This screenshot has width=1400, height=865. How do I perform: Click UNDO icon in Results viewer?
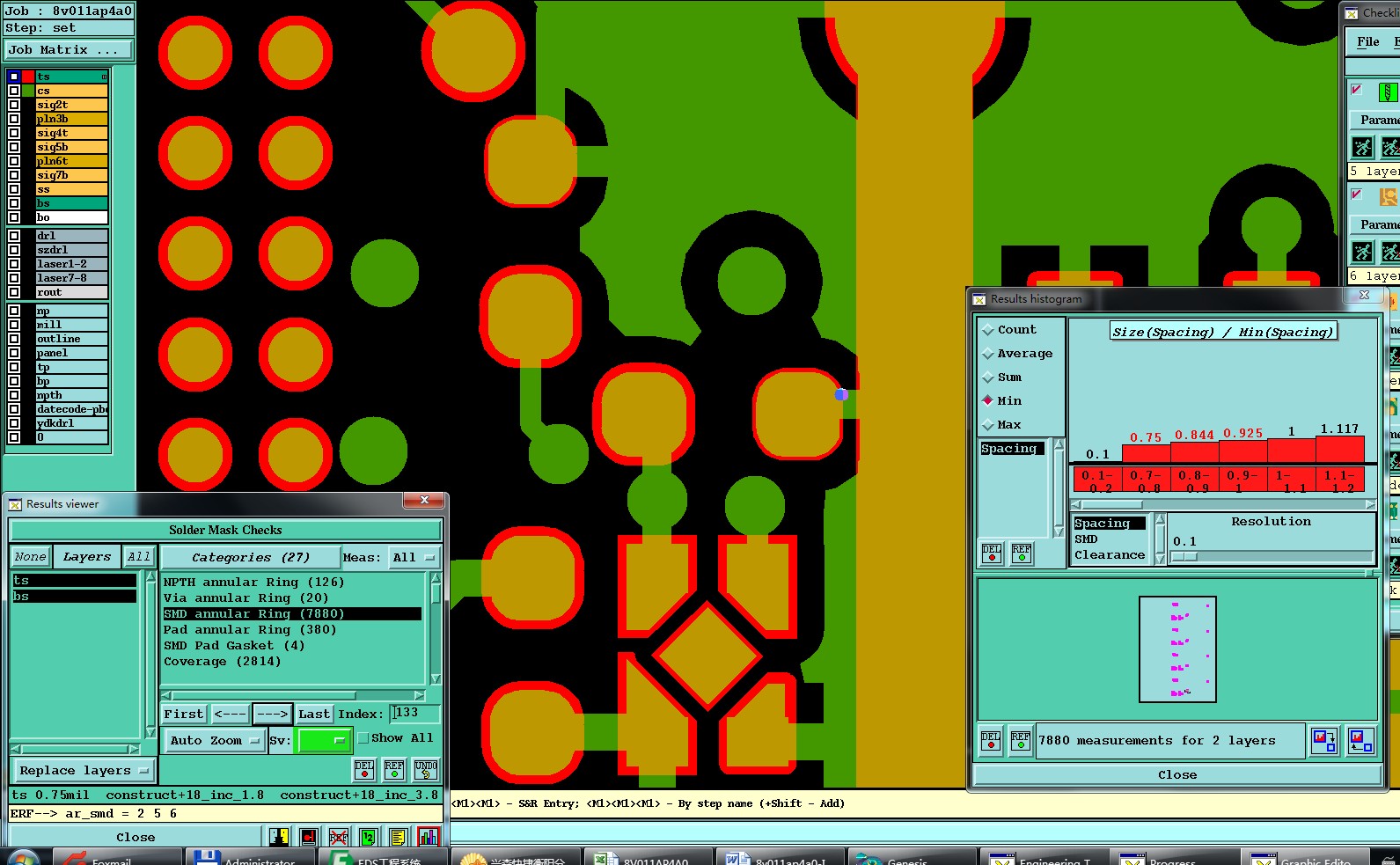point(426,770)
